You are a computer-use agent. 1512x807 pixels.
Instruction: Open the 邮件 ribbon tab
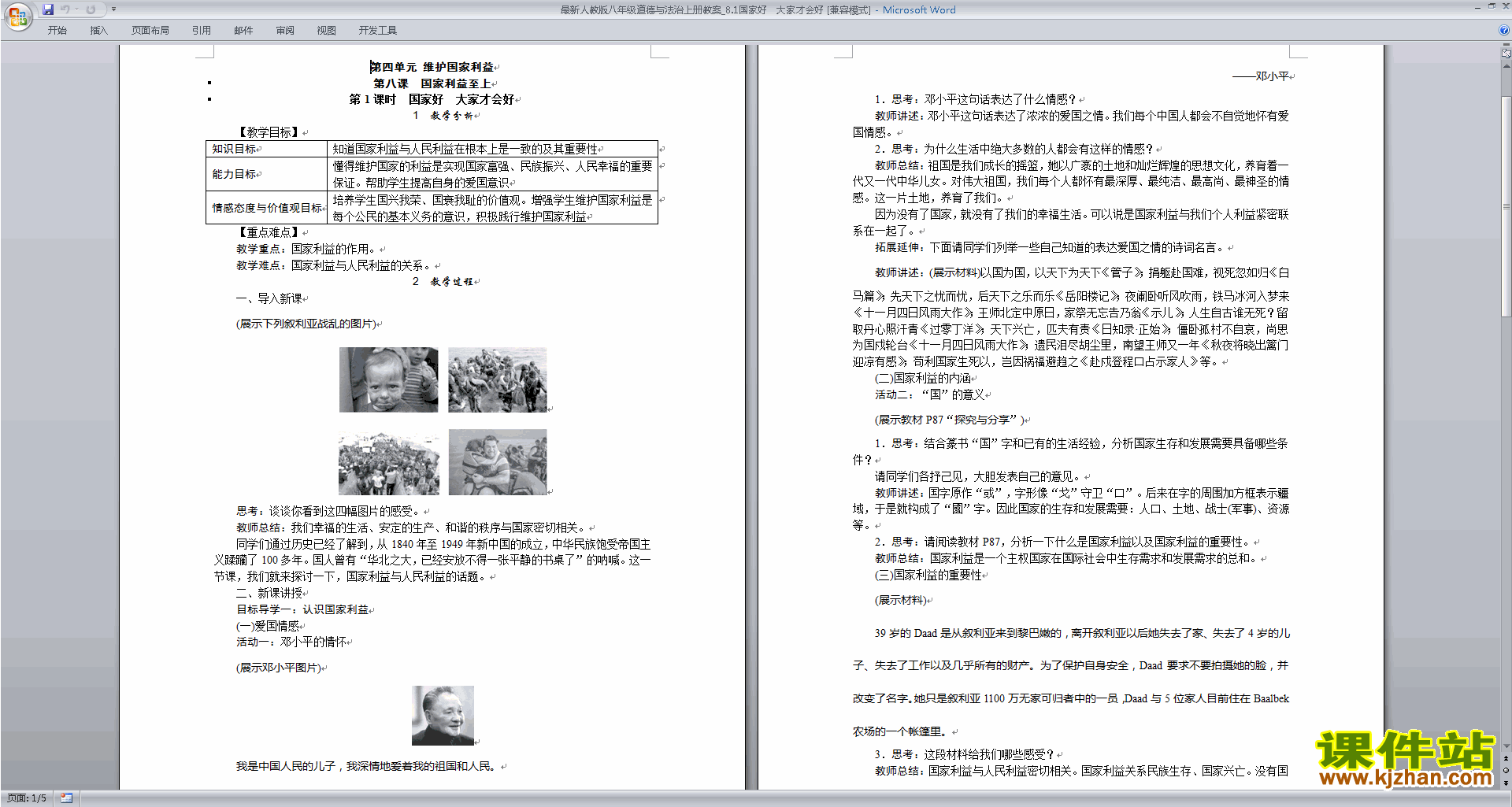243,31
